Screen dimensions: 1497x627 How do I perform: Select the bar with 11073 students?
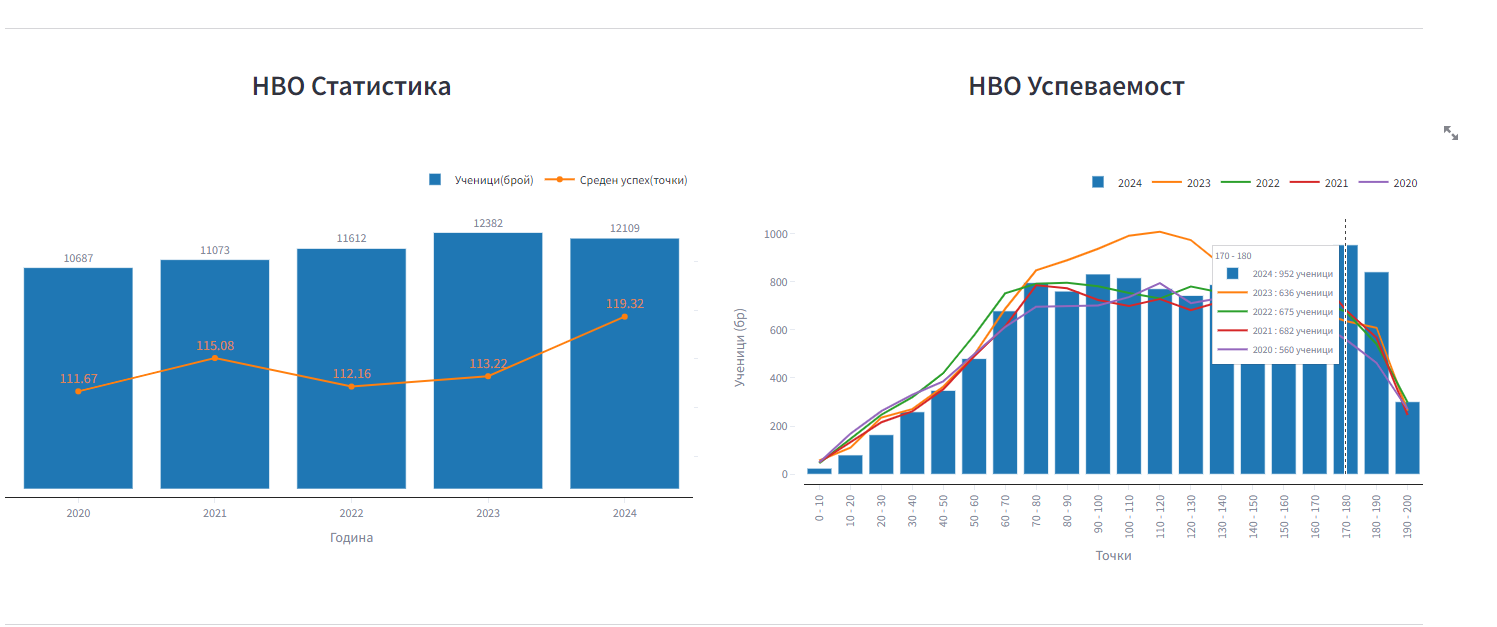coord(215,440)
